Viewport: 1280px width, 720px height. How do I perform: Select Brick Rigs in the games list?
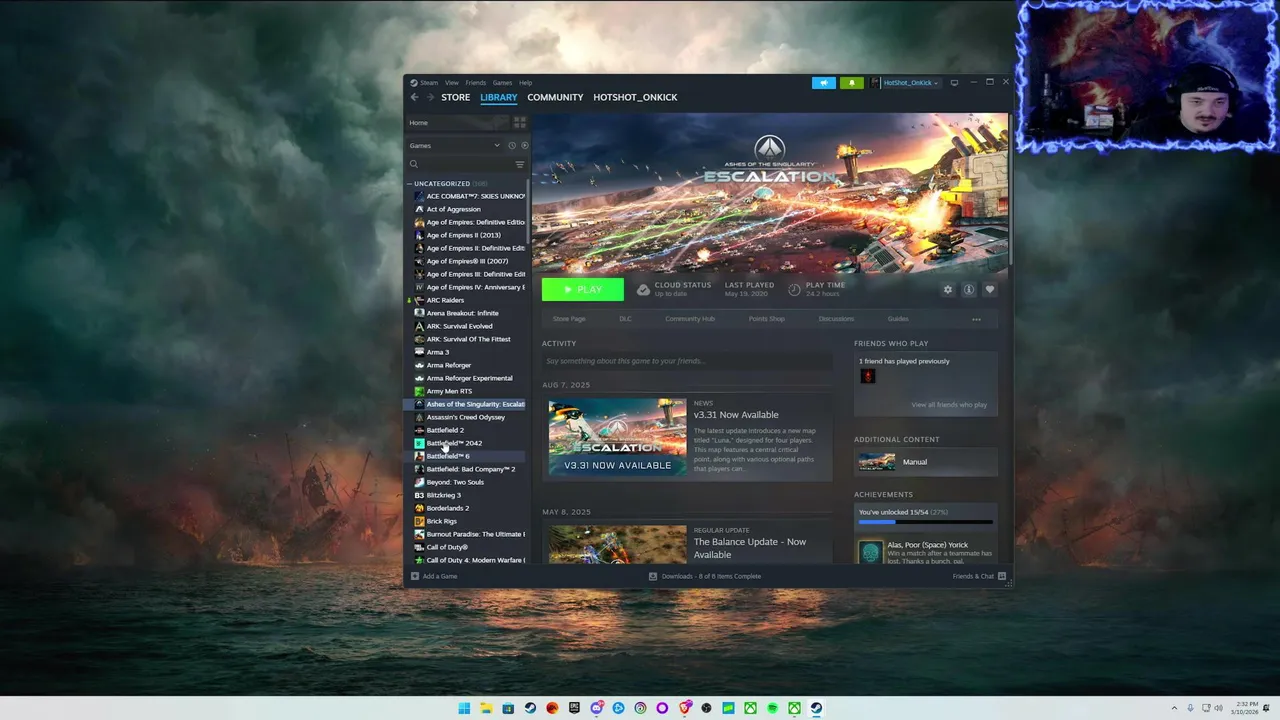click(466, 521)
